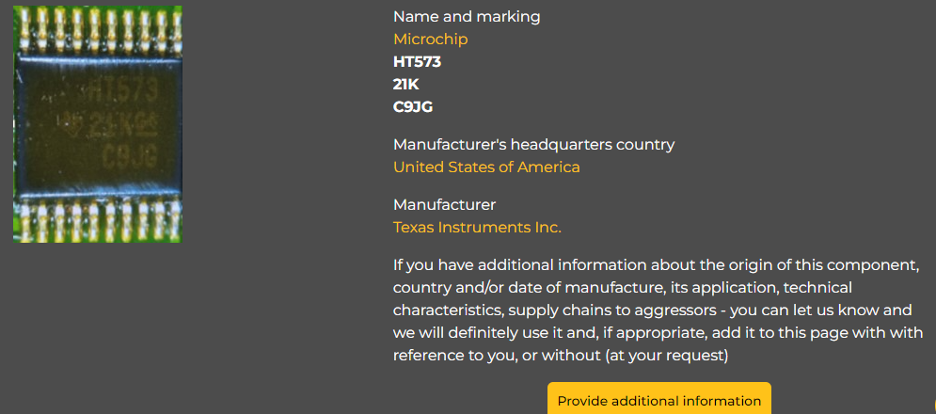The image size is (936, 414).
Task: Click the bold 21K marking text line
Action: click(x=406, y=84)
